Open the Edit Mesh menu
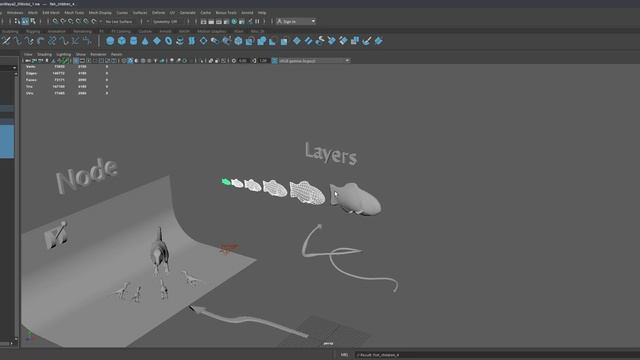 51,13
